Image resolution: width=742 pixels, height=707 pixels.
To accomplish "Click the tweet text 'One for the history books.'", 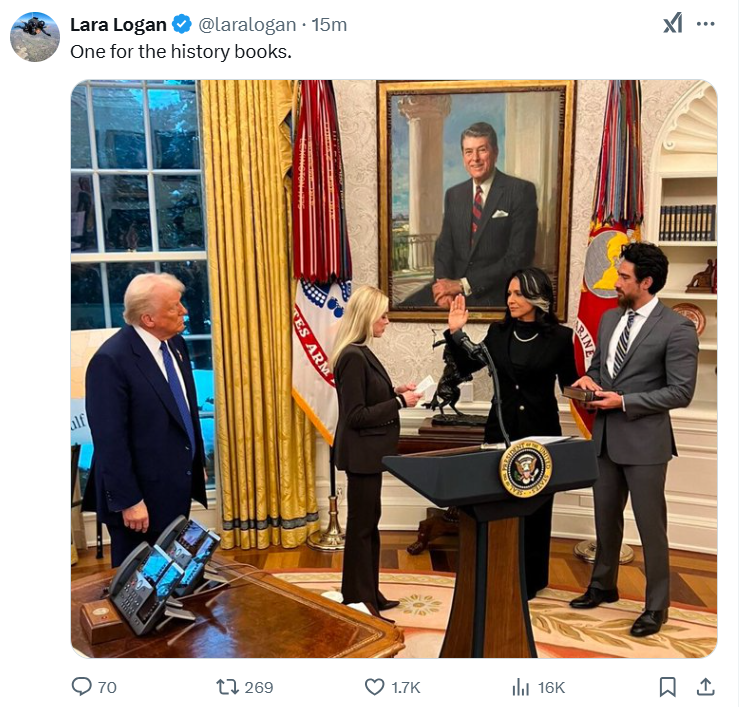I will tap(181, 52).
